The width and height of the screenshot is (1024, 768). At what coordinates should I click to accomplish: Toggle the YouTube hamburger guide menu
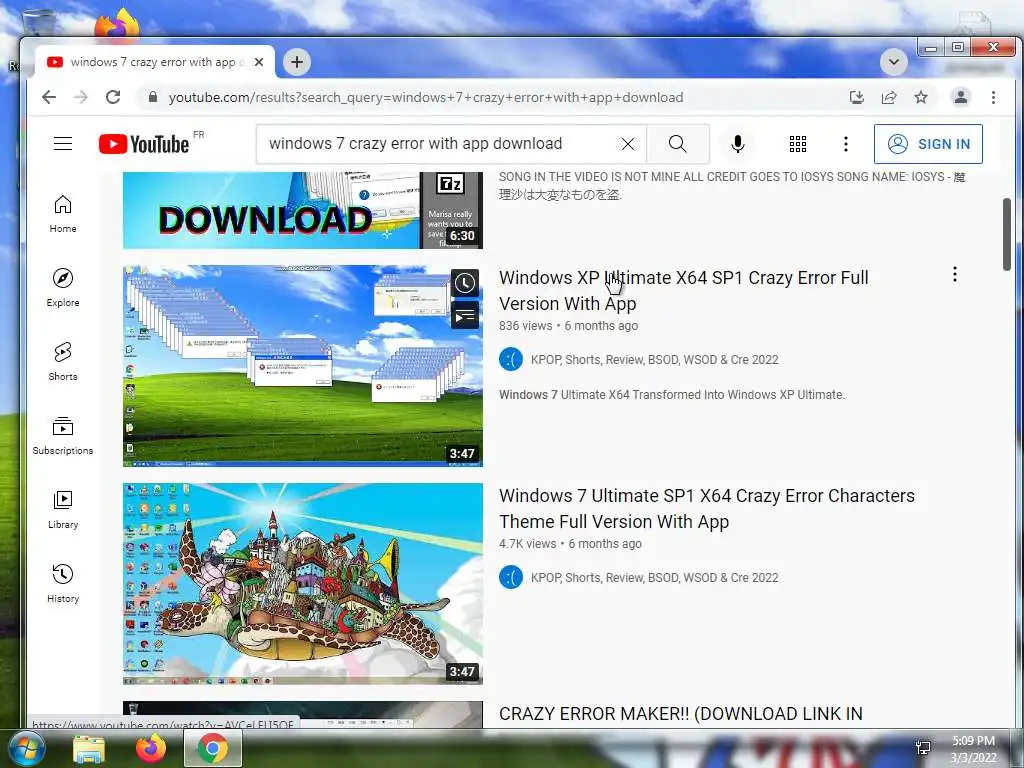click(63, 144)
